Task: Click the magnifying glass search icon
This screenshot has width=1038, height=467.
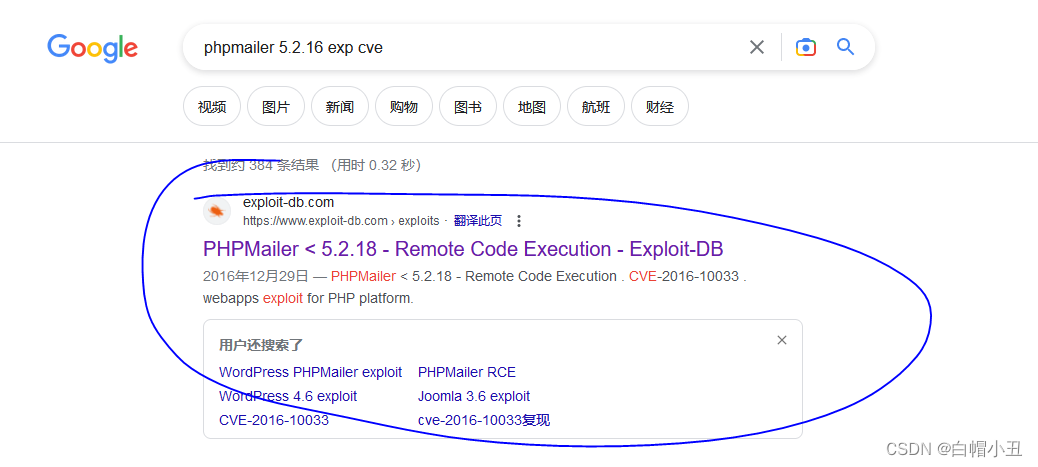Action: pos(845,47)
